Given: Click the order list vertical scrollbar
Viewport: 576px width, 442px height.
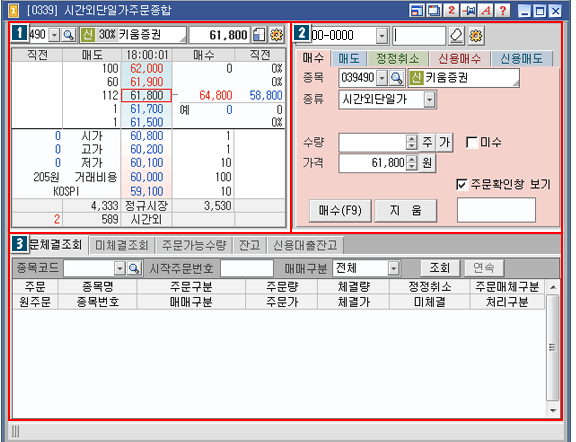Looking at the screenshot, I should tap(552, 347).
